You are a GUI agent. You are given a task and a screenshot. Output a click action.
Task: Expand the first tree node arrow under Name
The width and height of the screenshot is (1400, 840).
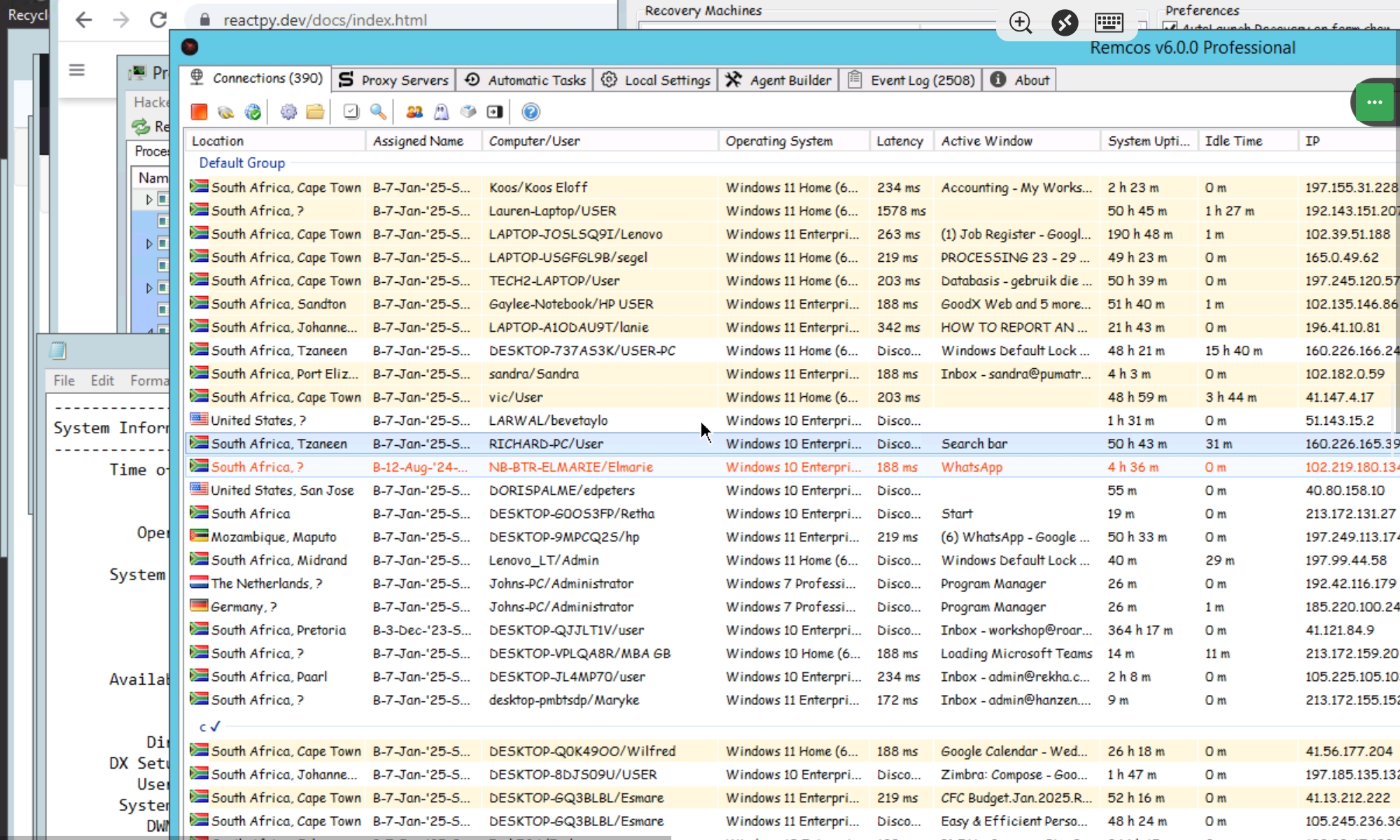[x=149, y=199]
